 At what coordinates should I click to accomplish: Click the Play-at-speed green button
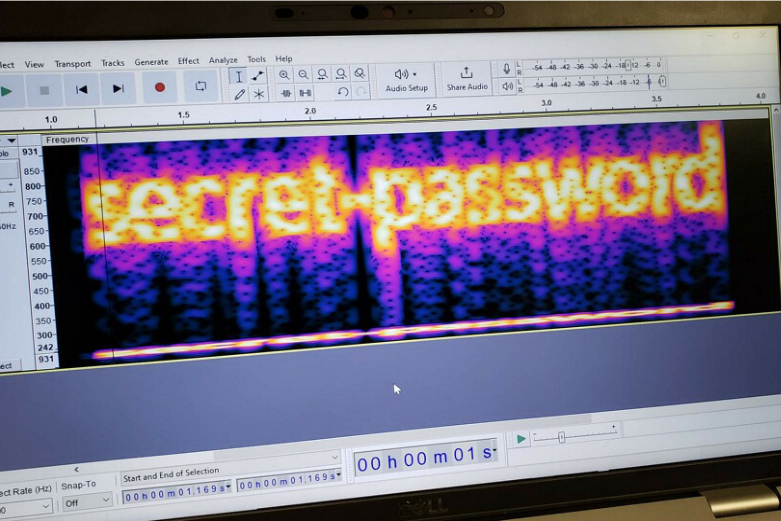click(x=521, y=439)
